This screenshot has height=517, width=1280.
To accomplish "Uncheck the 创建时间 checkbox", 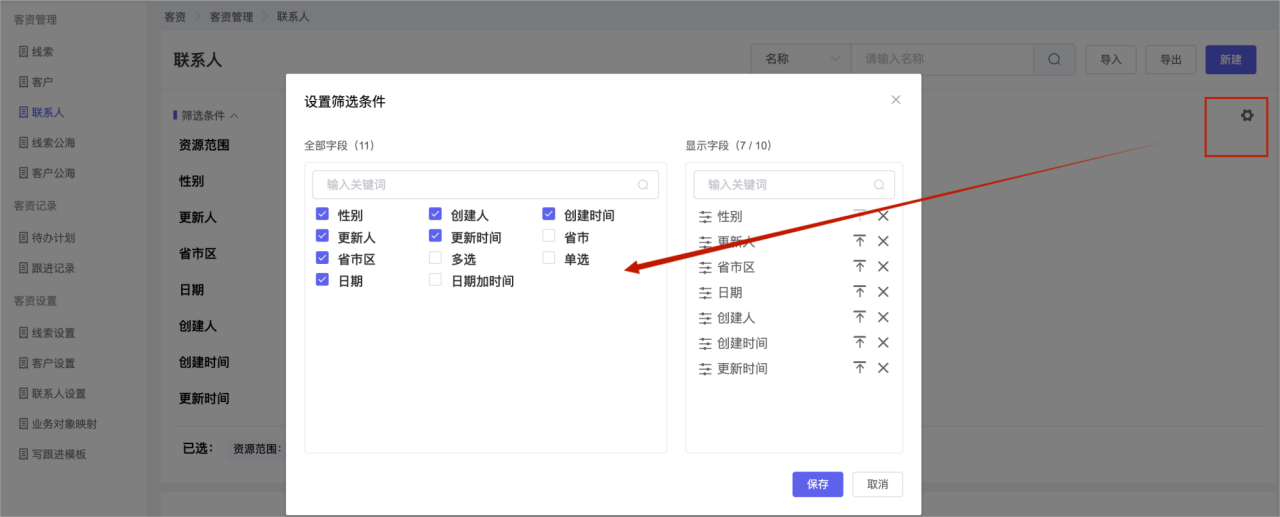I will point(549,214).
